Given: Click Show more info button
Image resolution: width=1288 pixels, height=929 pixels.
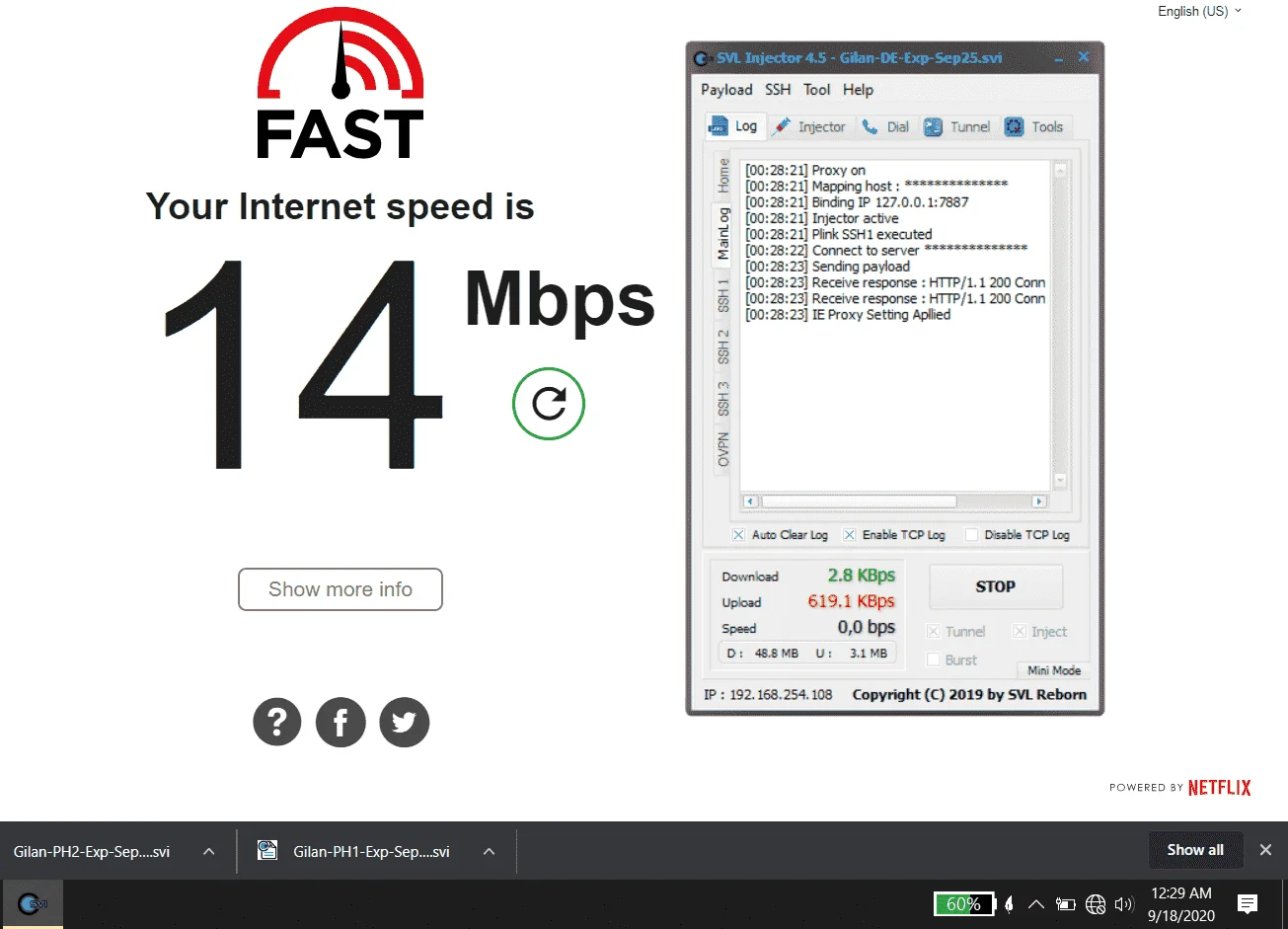Looking at the screenshot, I should [341, 589].
